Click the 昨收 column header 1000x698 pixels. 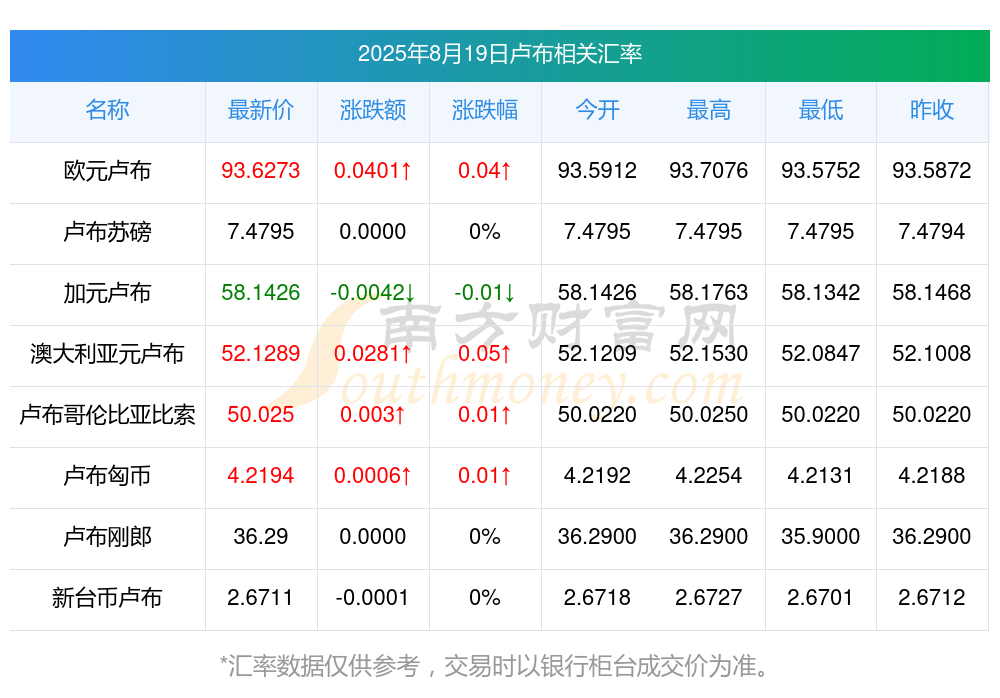click(x=932, y=110)
